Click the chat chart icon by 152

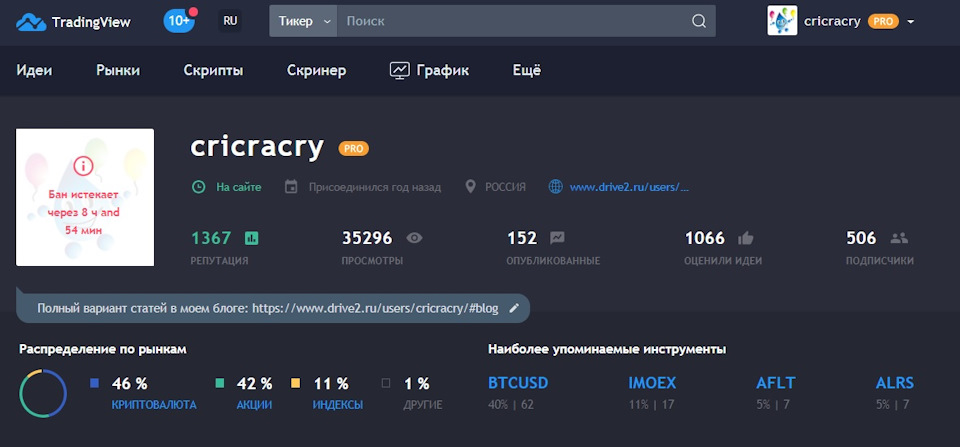click(557, 238)
